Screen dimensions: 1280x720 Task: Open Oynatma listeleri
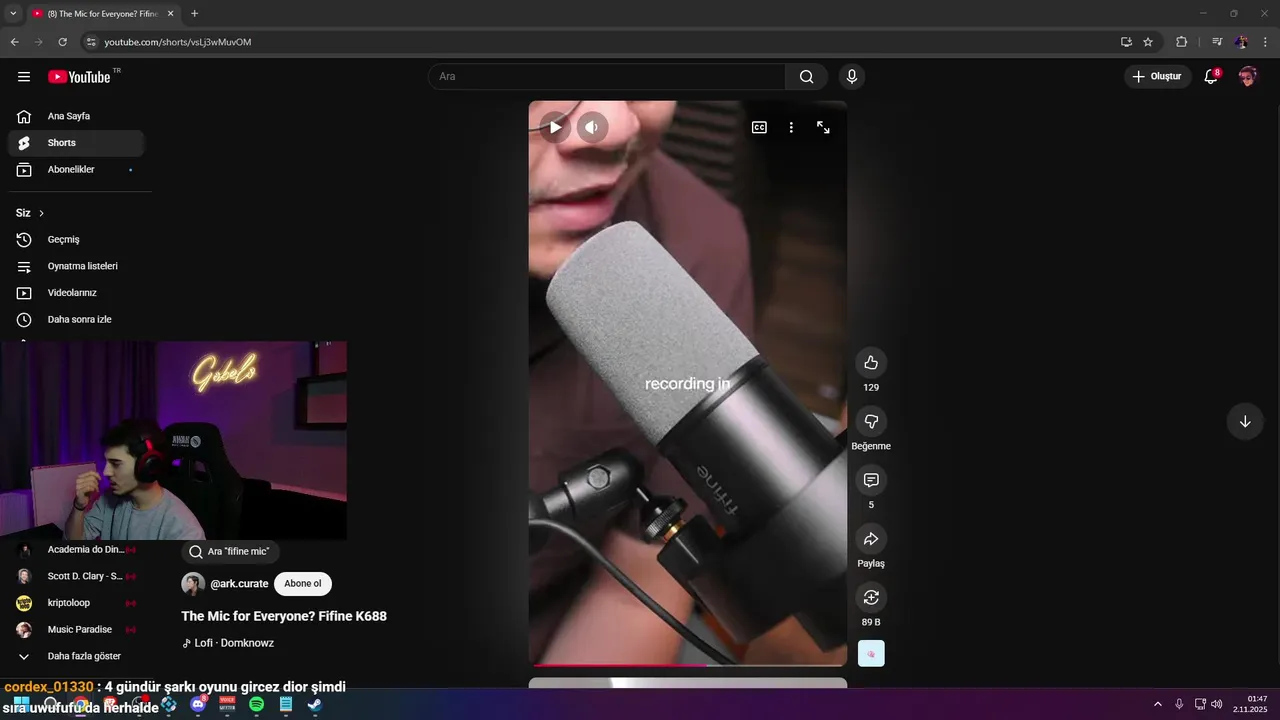click(76, 266)
